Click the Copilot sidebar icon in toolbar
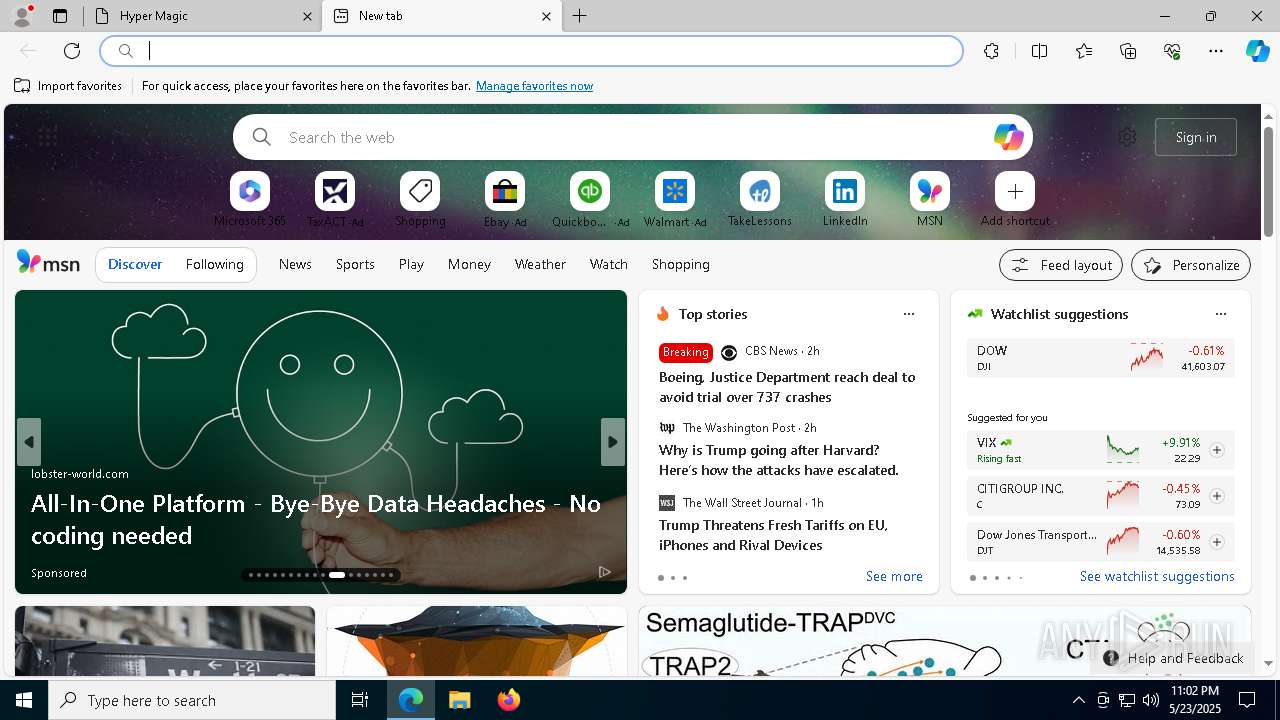The height and width of the screenshot is (720, 1280). pos(1257,51)
